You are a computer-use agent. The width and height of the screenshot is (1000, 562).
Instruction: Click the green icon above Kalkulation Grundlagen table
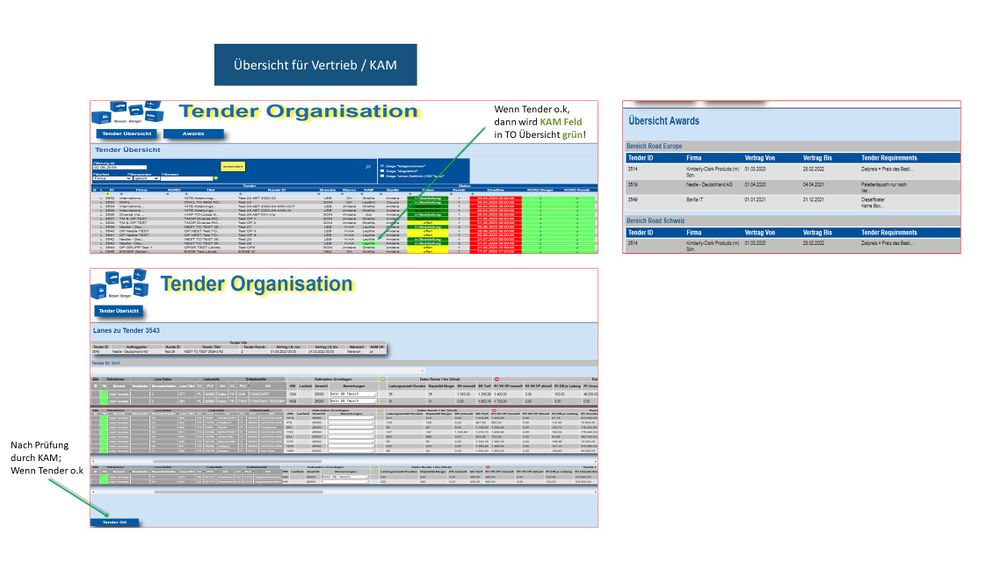pyautogui.click(x=383, y=379)
